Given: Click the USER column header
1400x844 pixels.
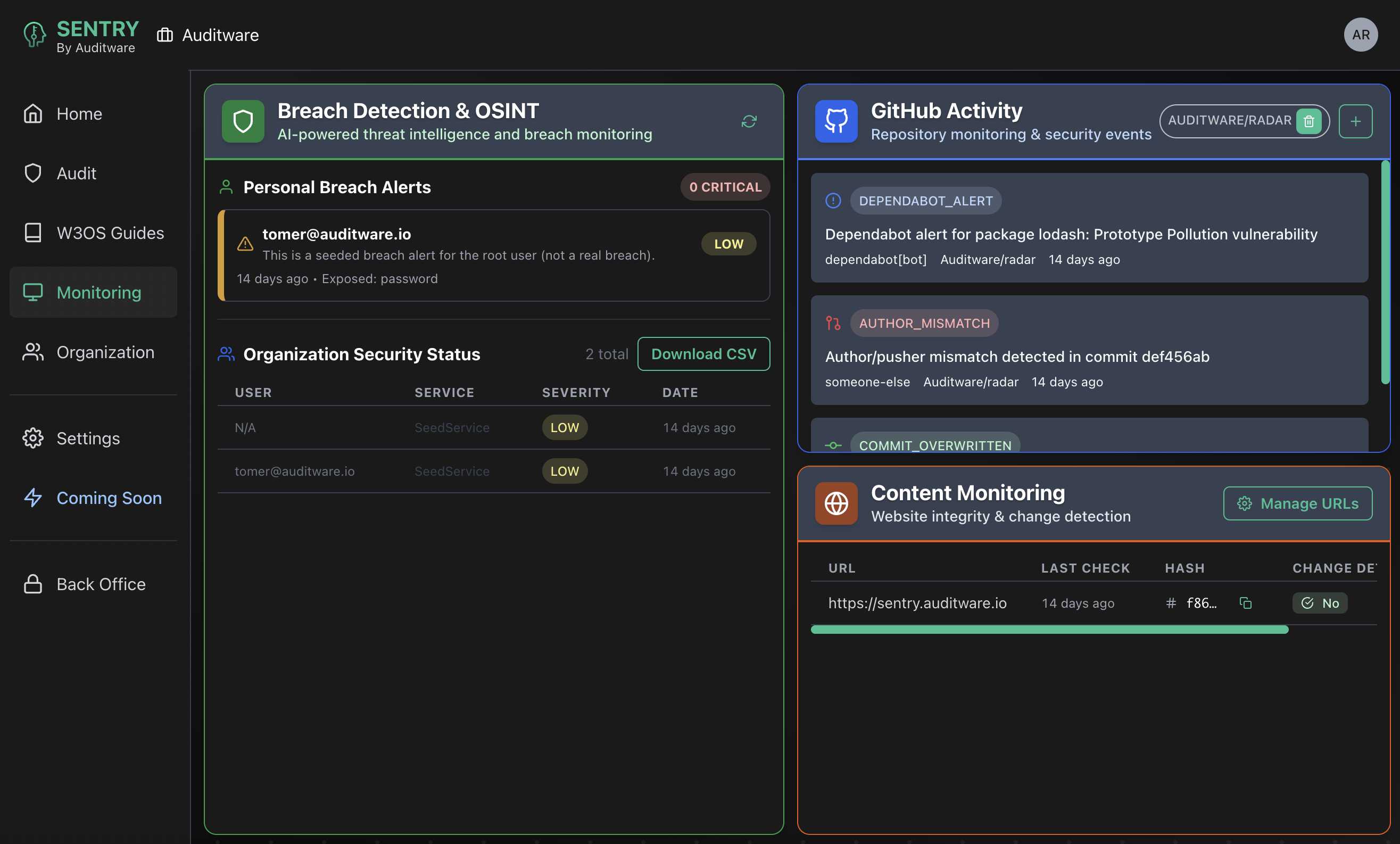Looking at the screenshot, I should [253, 393].
